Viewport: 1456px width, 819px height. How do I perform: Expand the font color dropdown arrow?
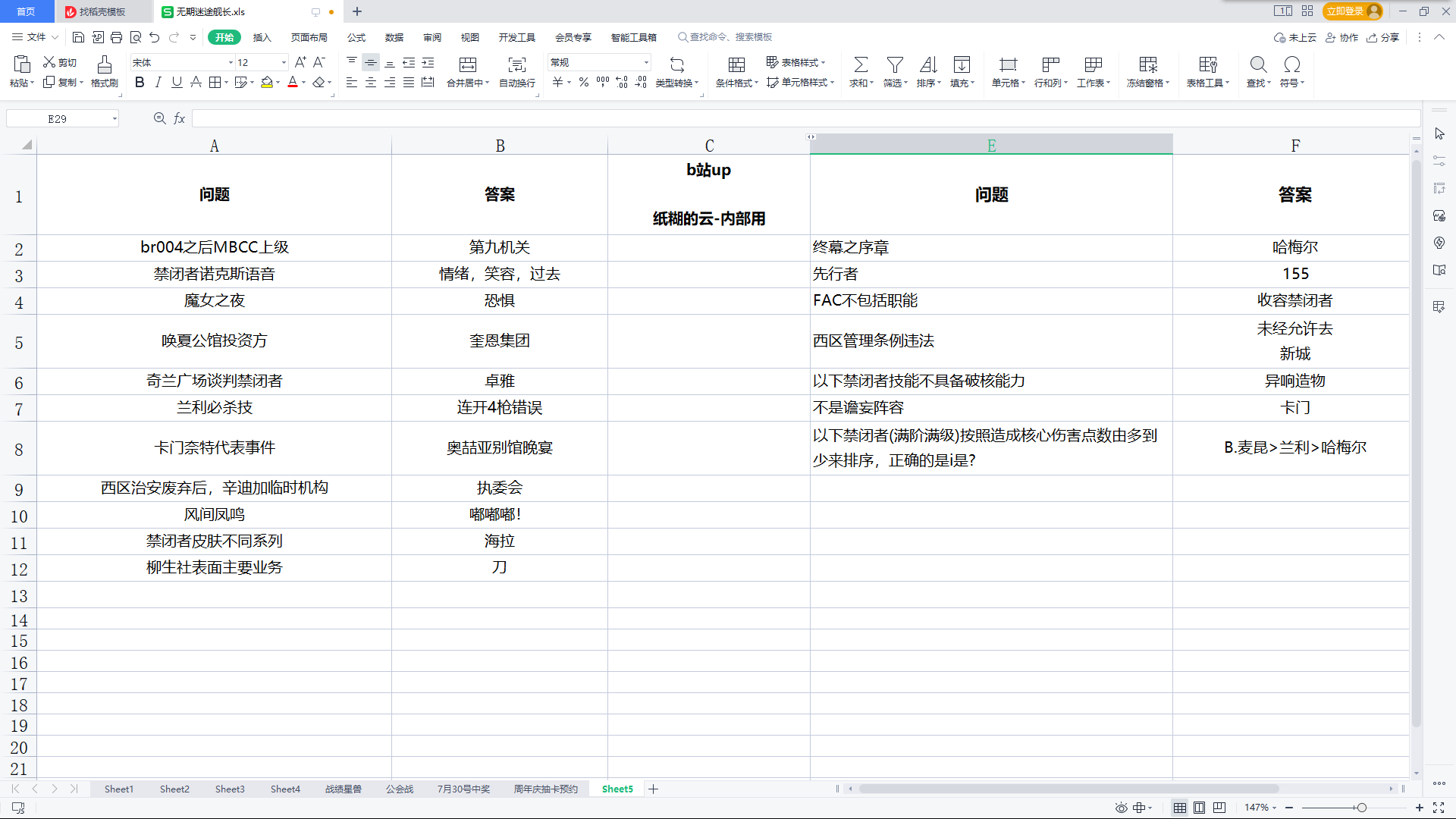click(x=304, y=83)
